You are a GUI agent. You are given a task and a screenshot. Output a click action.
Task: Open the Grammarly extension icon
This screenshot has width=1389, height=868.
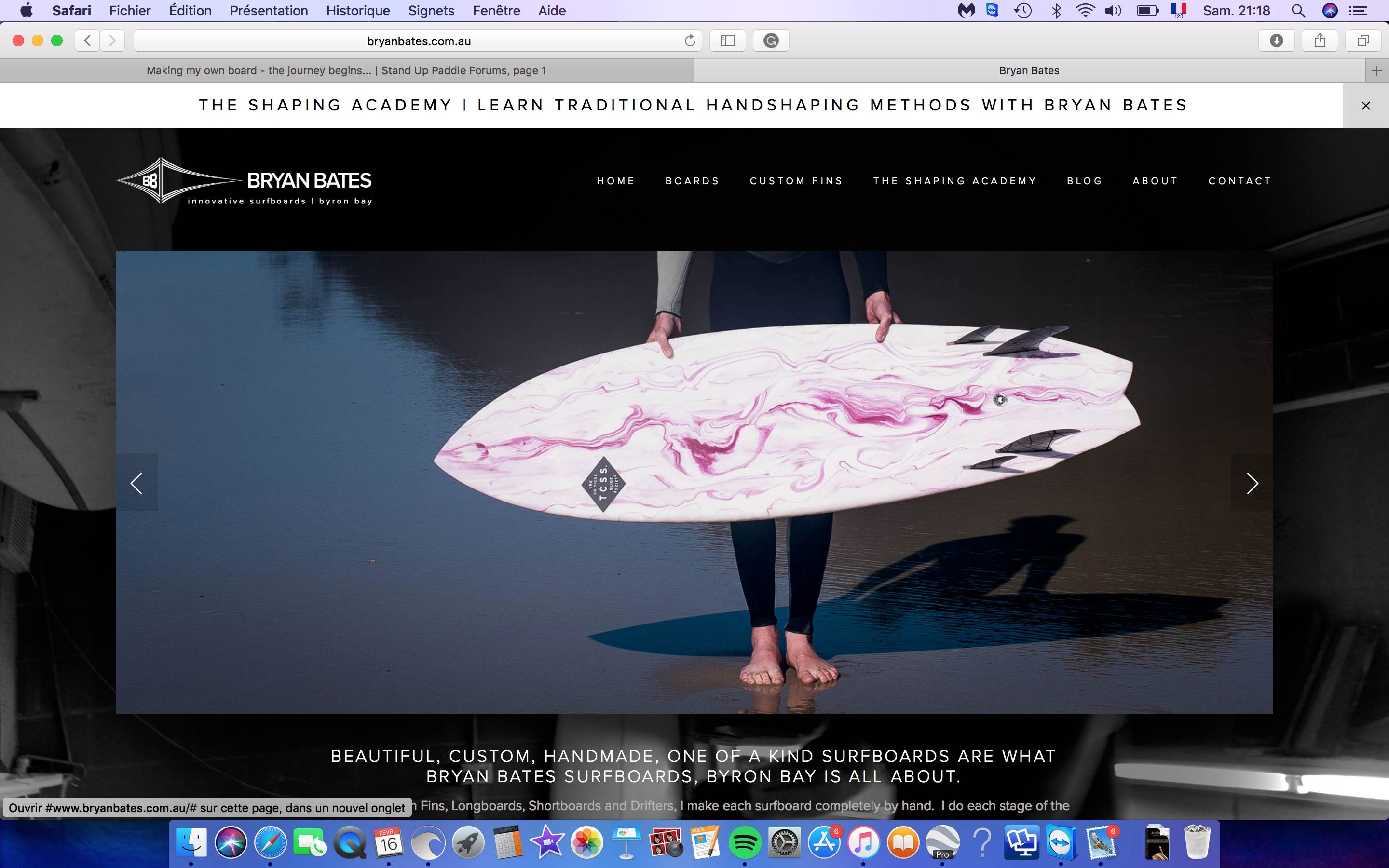pyautogui.click(x=771, y=41)
